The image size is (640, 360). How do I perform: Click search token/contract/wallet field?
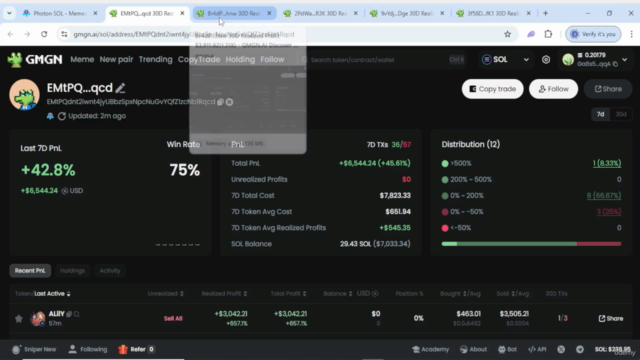point(384,60)
